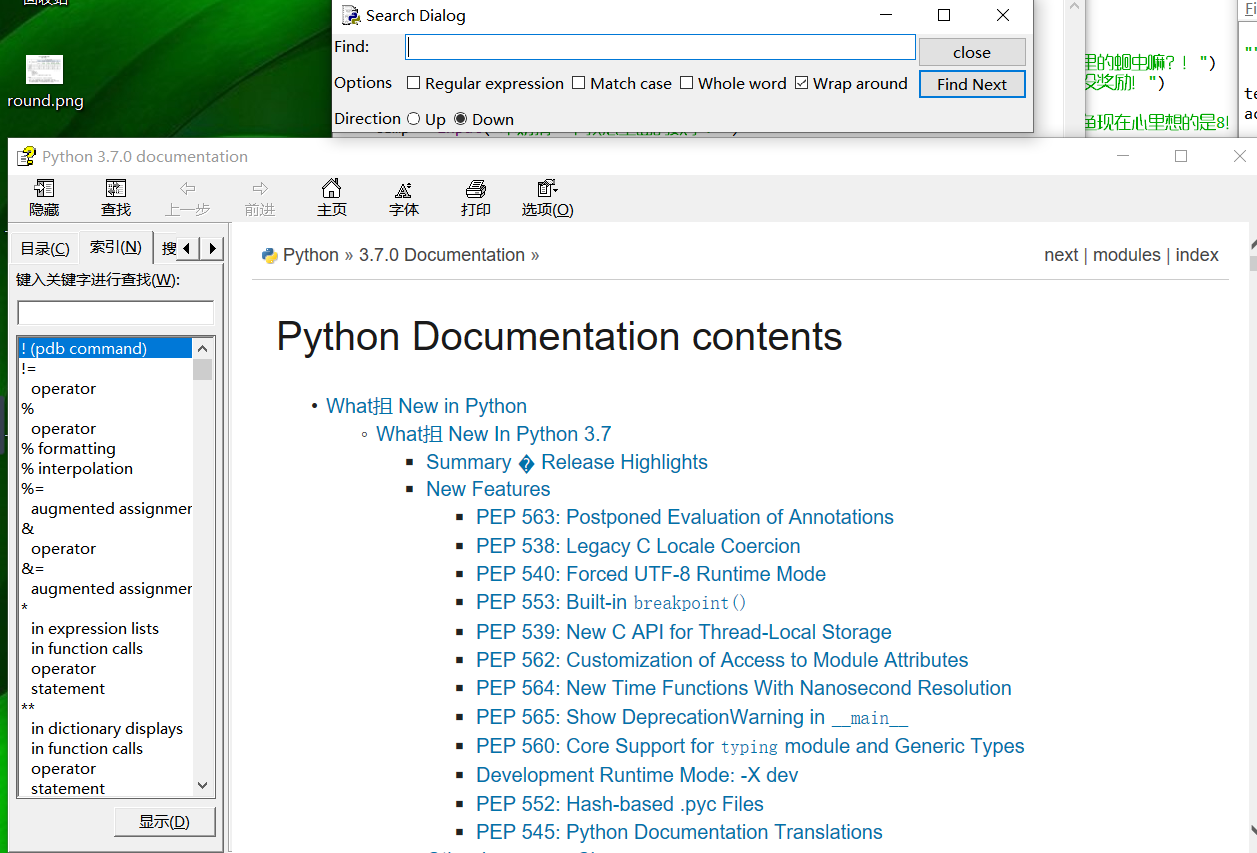Hide the navigation pane with 隐藏 icon
The image size is (1257, 853).
pyautogui.click(x=43, y=197)
